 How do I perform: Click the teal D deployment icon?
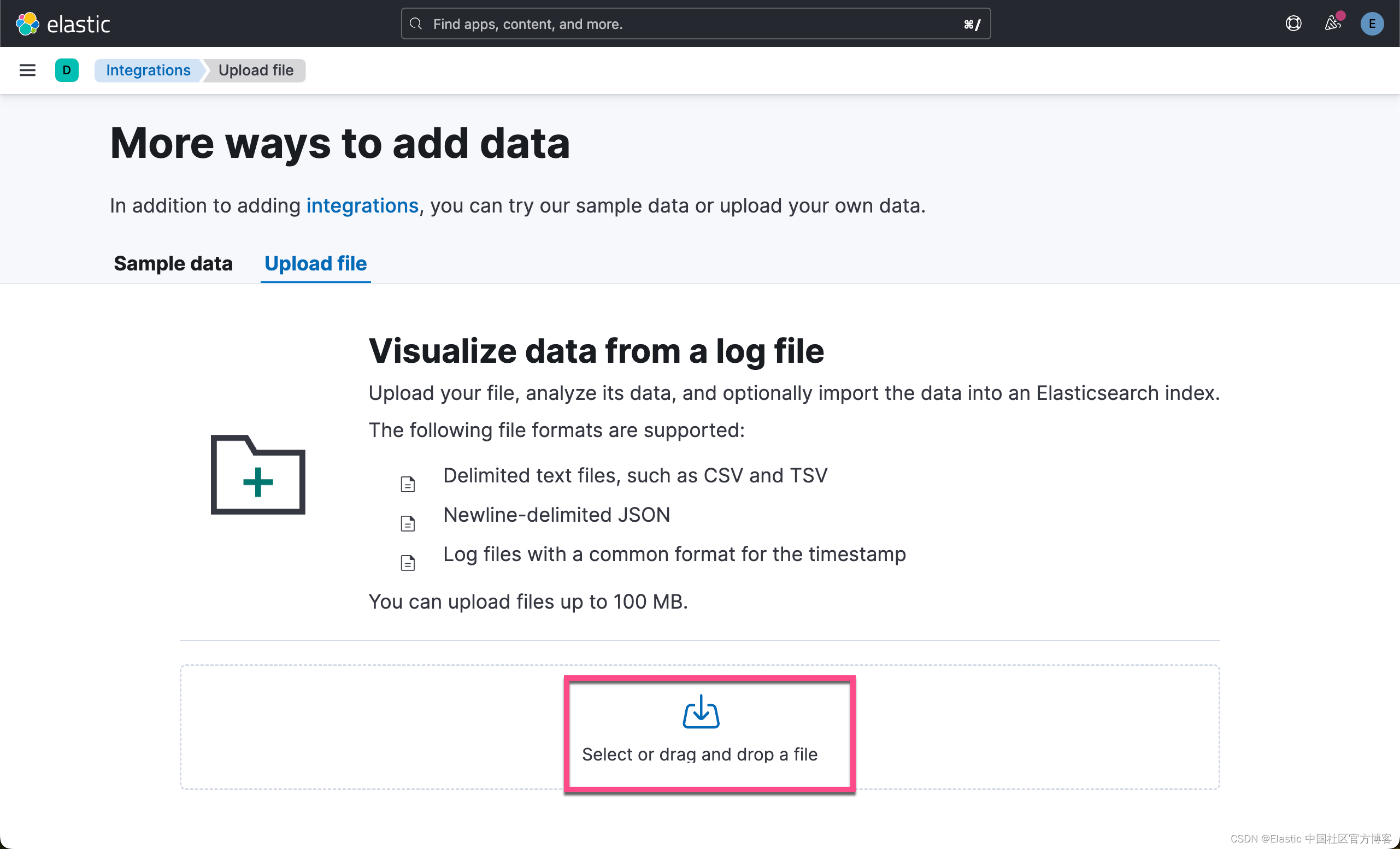click(67, 70)
